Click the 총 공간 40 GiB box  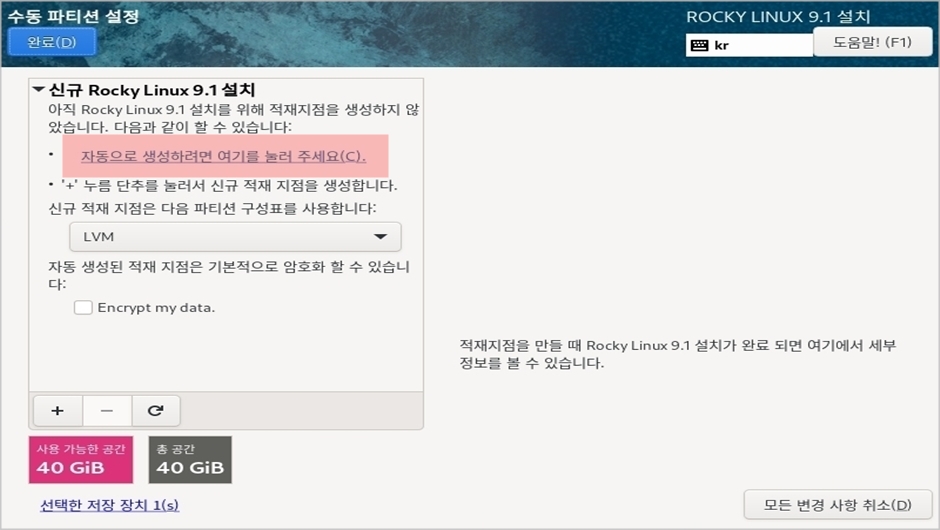tap(190, 460)
